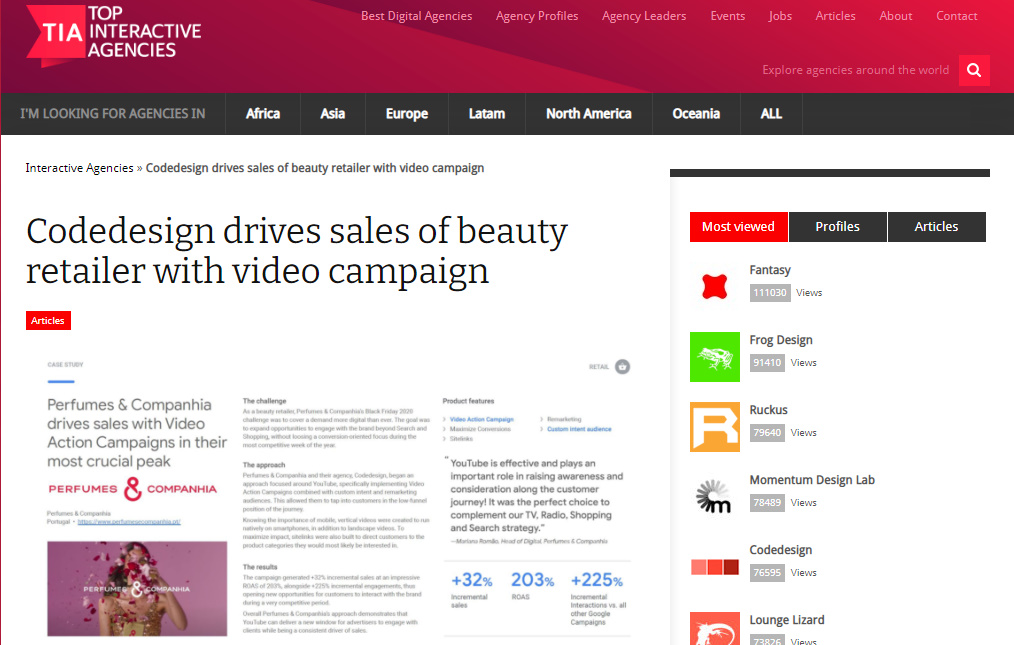Screen dimensions: 1014x645
Task: Click the article headline about Codedesign
Action: [297, 250]
